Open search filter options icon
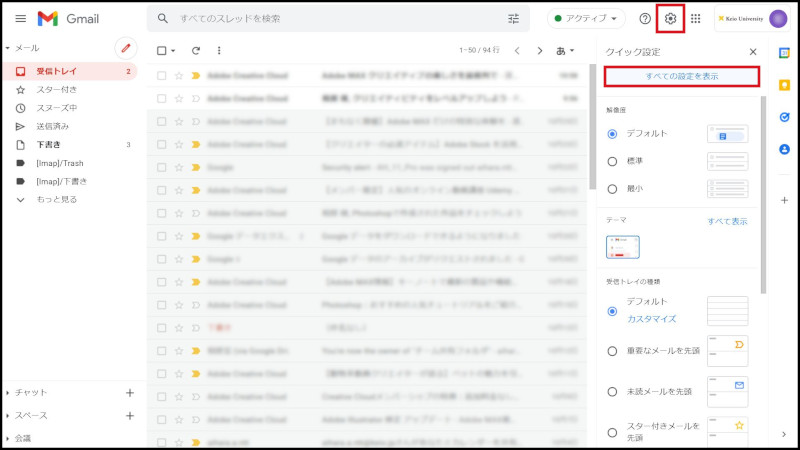 (514, 19)
